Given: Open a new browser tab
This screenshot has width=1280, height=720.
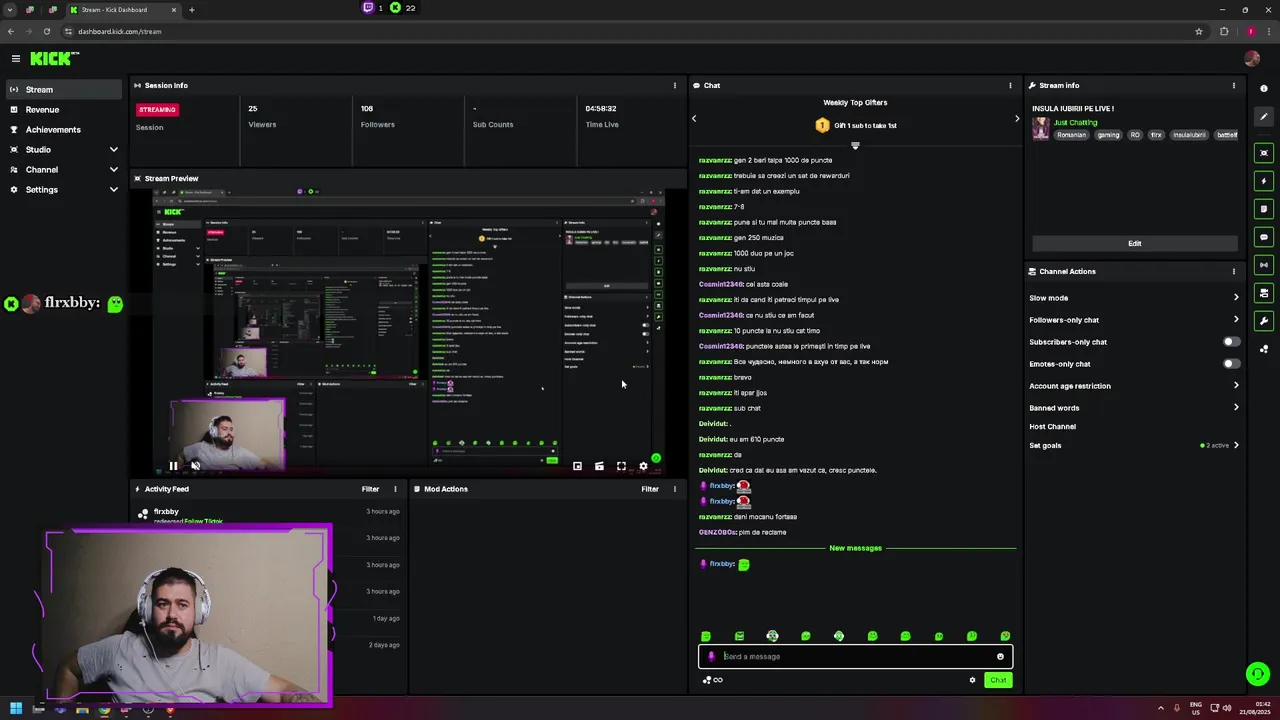Looking at the screenshot, I should 192,10.
